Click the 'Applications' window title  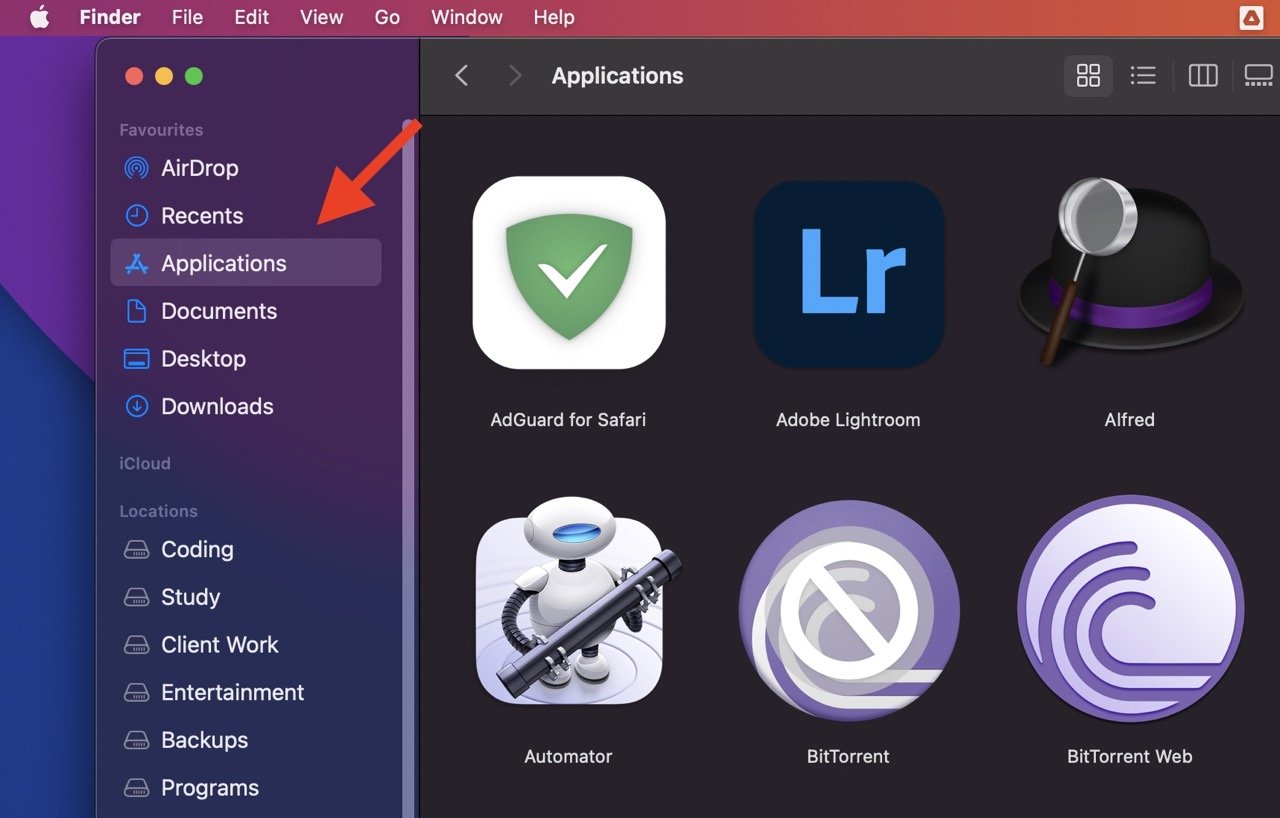click(618, 76)
